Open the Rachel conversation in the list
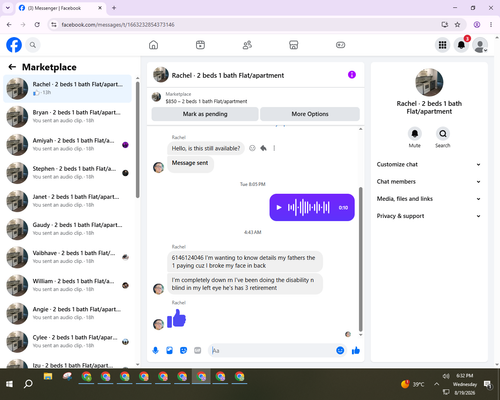The height and width of the screenshot is (400, 500). point(67,89)
